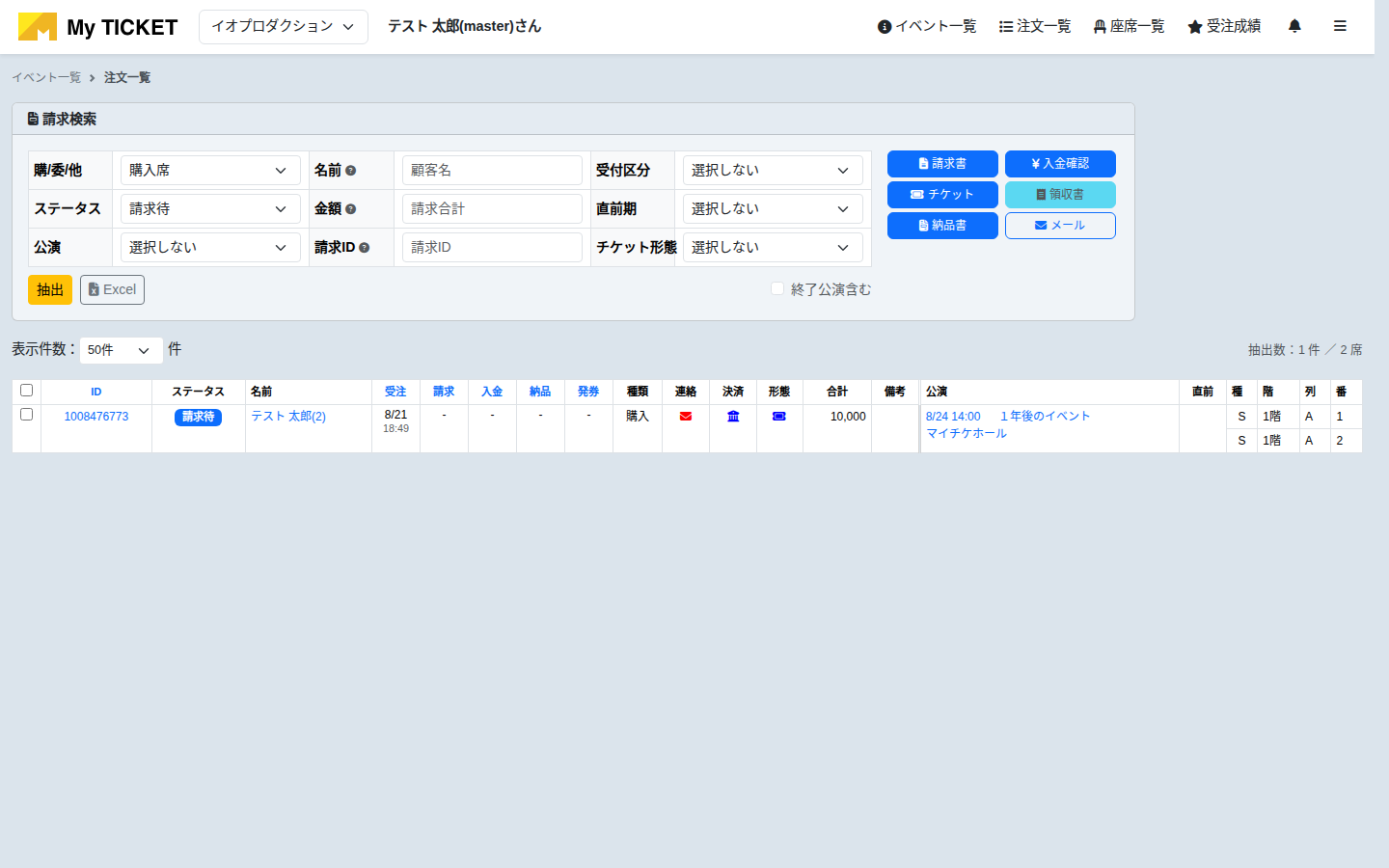Screen dimensions: 1389x868
Task: Open customer テスト 太郎(2)
Action: (288, 417)
